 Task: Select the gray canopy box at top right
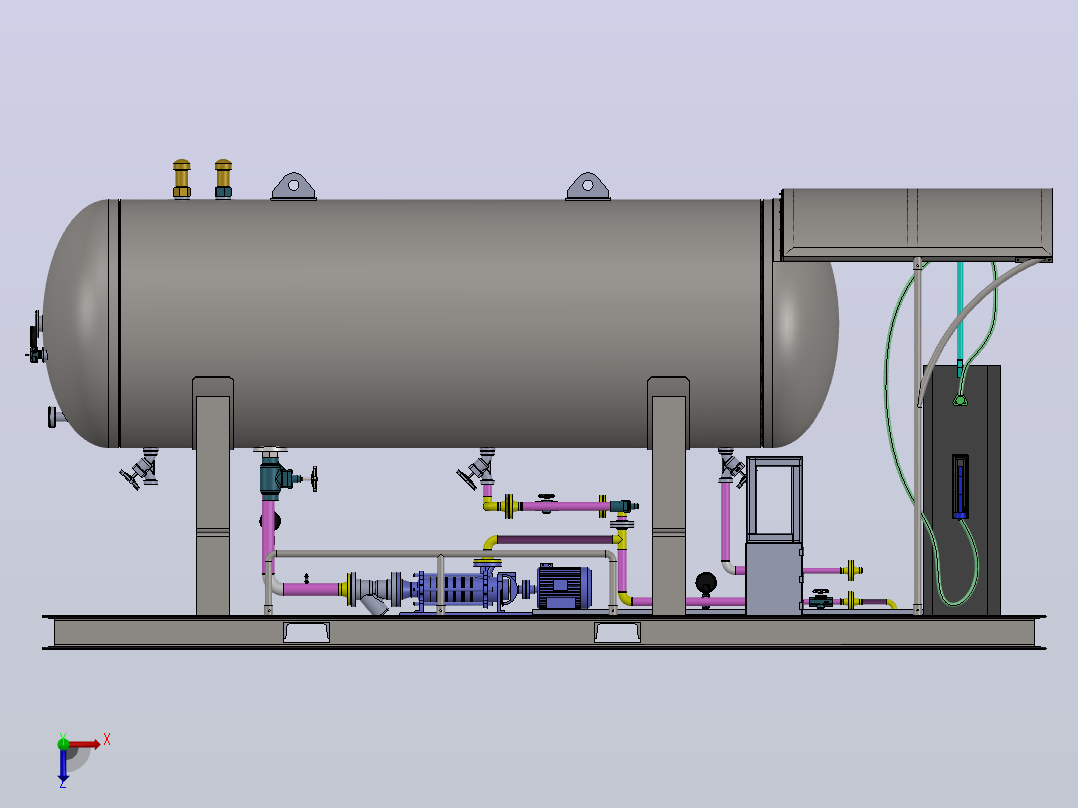pyautogui.click(x=916, y=224)
